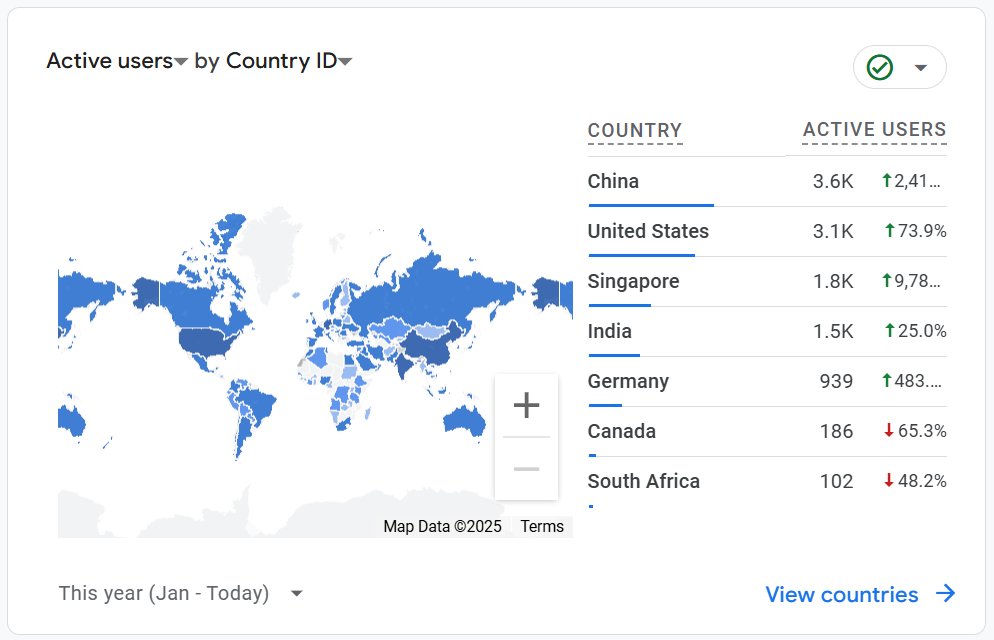The image size is (994, 640).
Task: Click the green data quality checkmark icon
Action: (880, 67)
